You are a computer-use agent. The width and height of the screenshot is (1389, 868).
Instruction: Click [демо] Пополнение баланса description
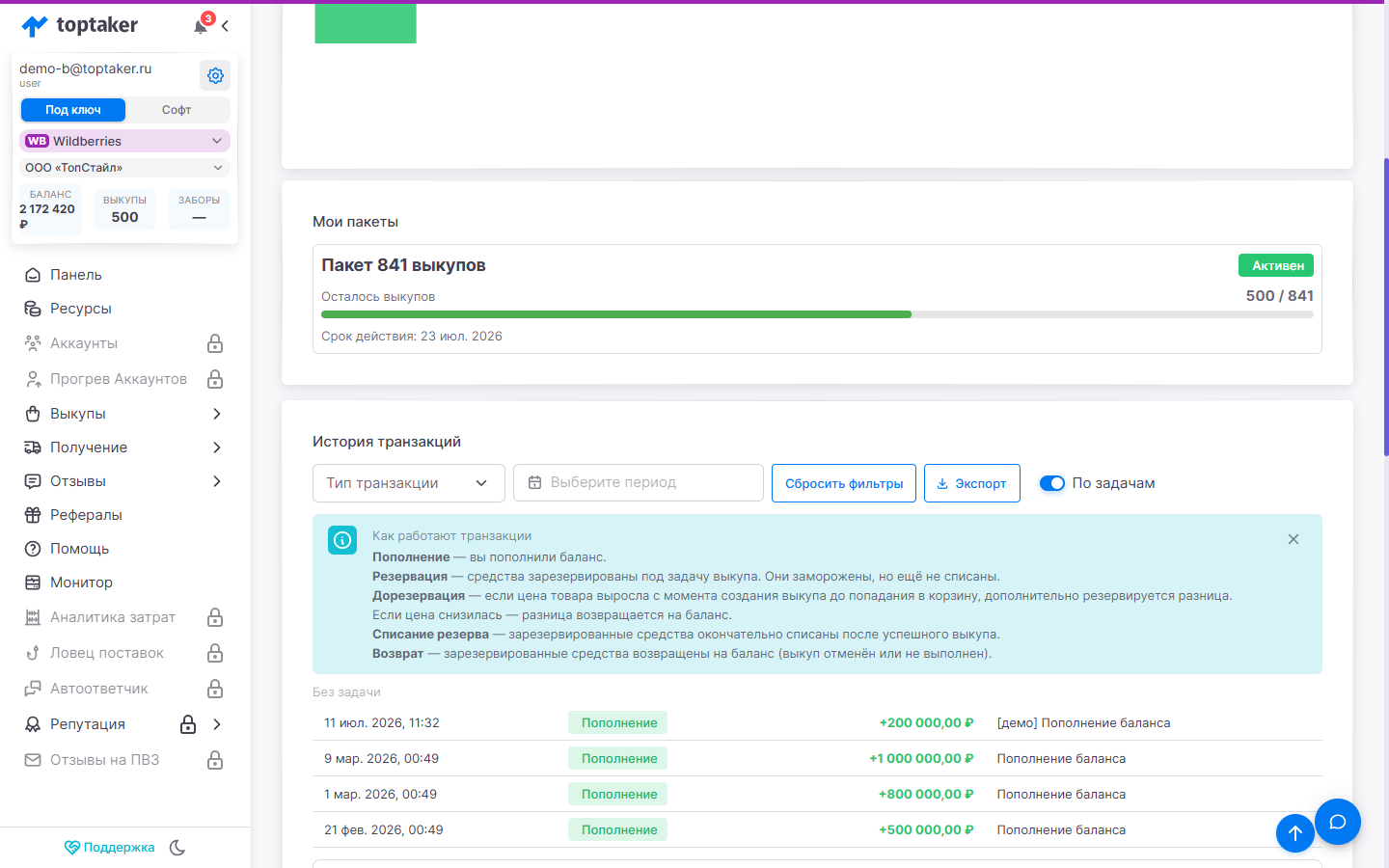(x=1083, y=722)
